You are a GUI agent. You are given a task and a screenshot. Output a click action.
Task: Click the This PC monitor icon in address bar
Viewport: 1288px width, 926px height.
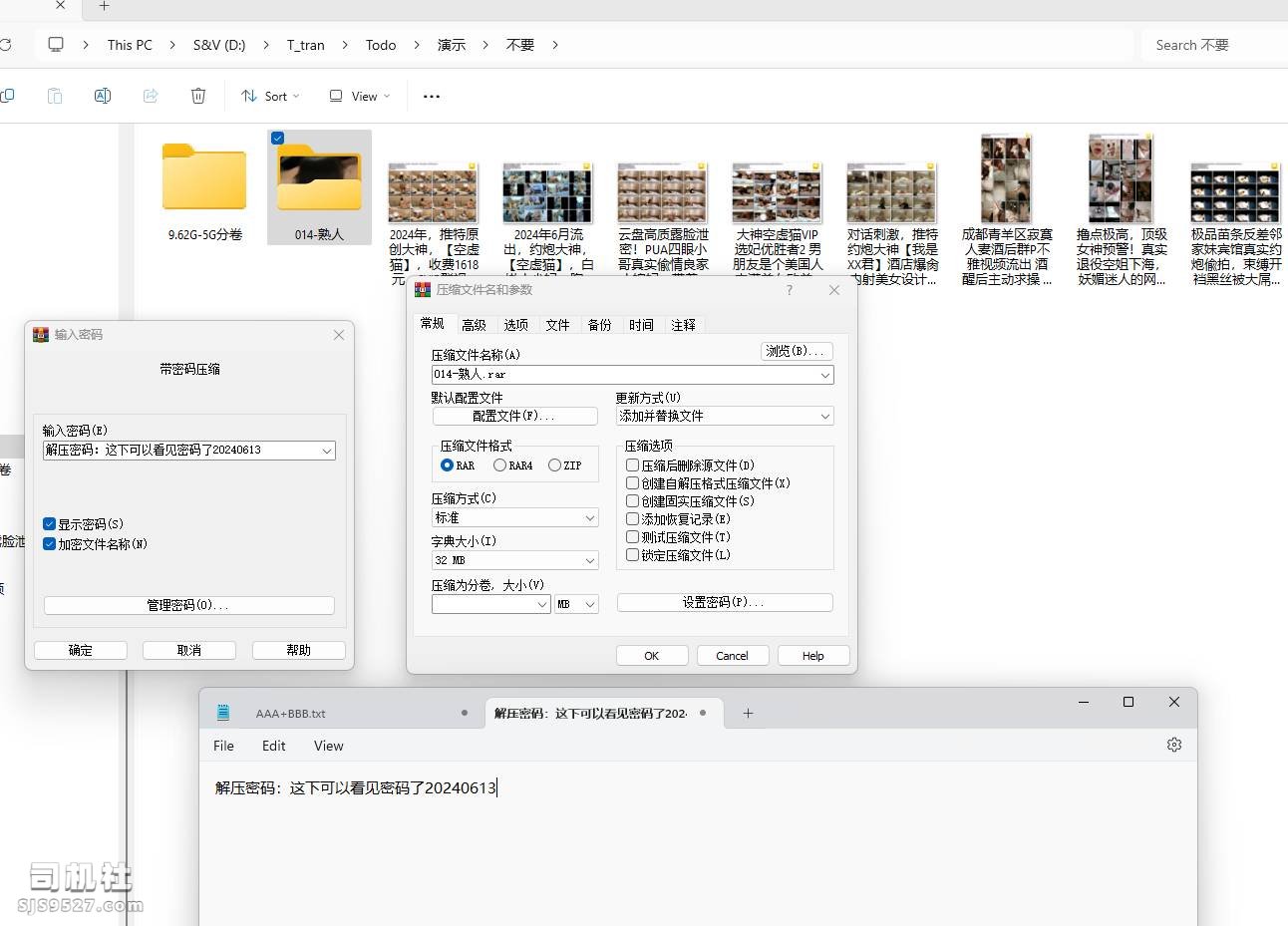[x=56, y=45]
